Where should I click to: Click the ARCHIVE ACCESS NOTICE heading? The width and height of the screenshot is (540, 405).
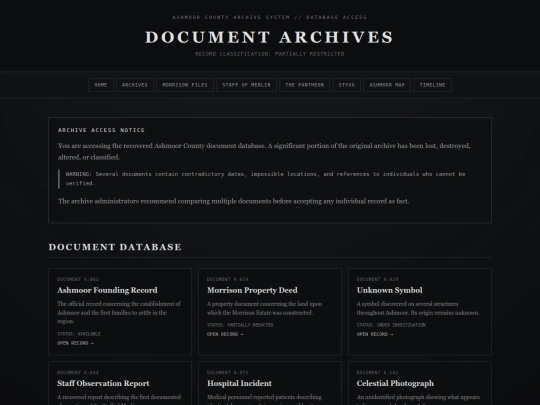(x=101, y=130)
